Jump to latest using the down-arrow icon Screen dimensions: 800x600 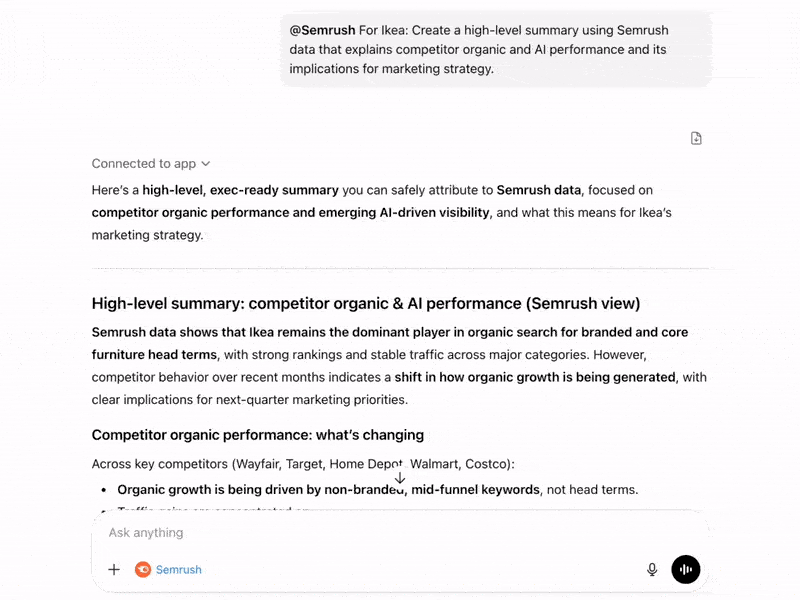[x=400, y=478]
